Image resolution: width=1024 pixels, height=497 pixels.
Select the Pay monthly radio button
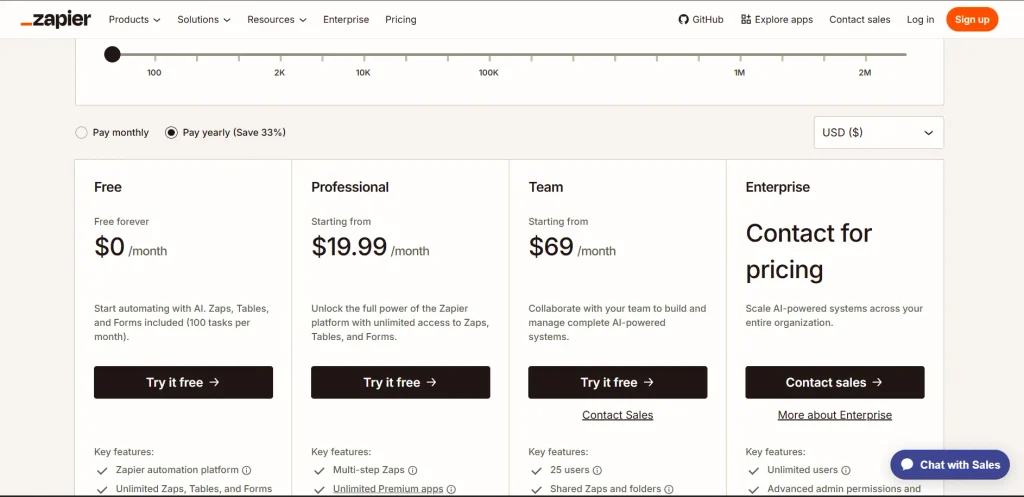[x=82, y=133]
